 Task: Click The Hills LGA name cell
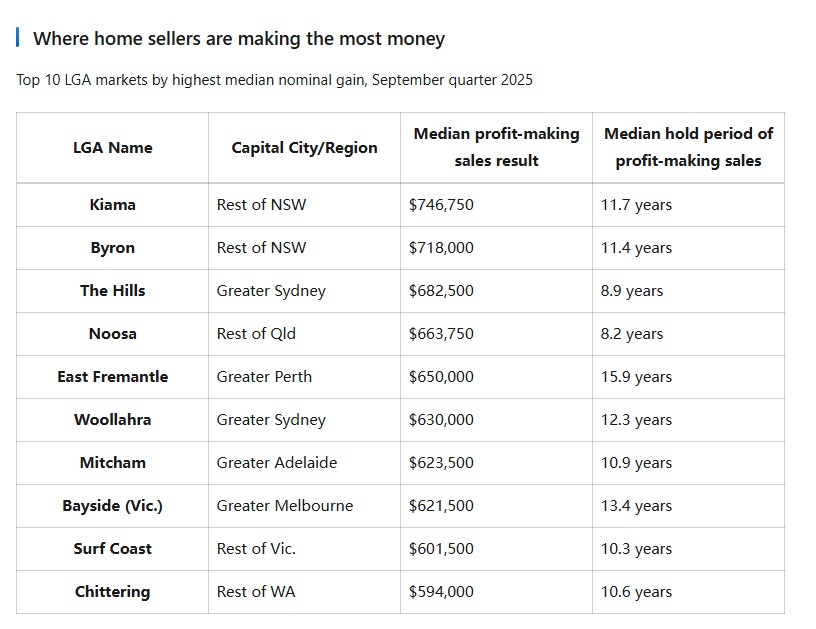[x=113, y=291]
